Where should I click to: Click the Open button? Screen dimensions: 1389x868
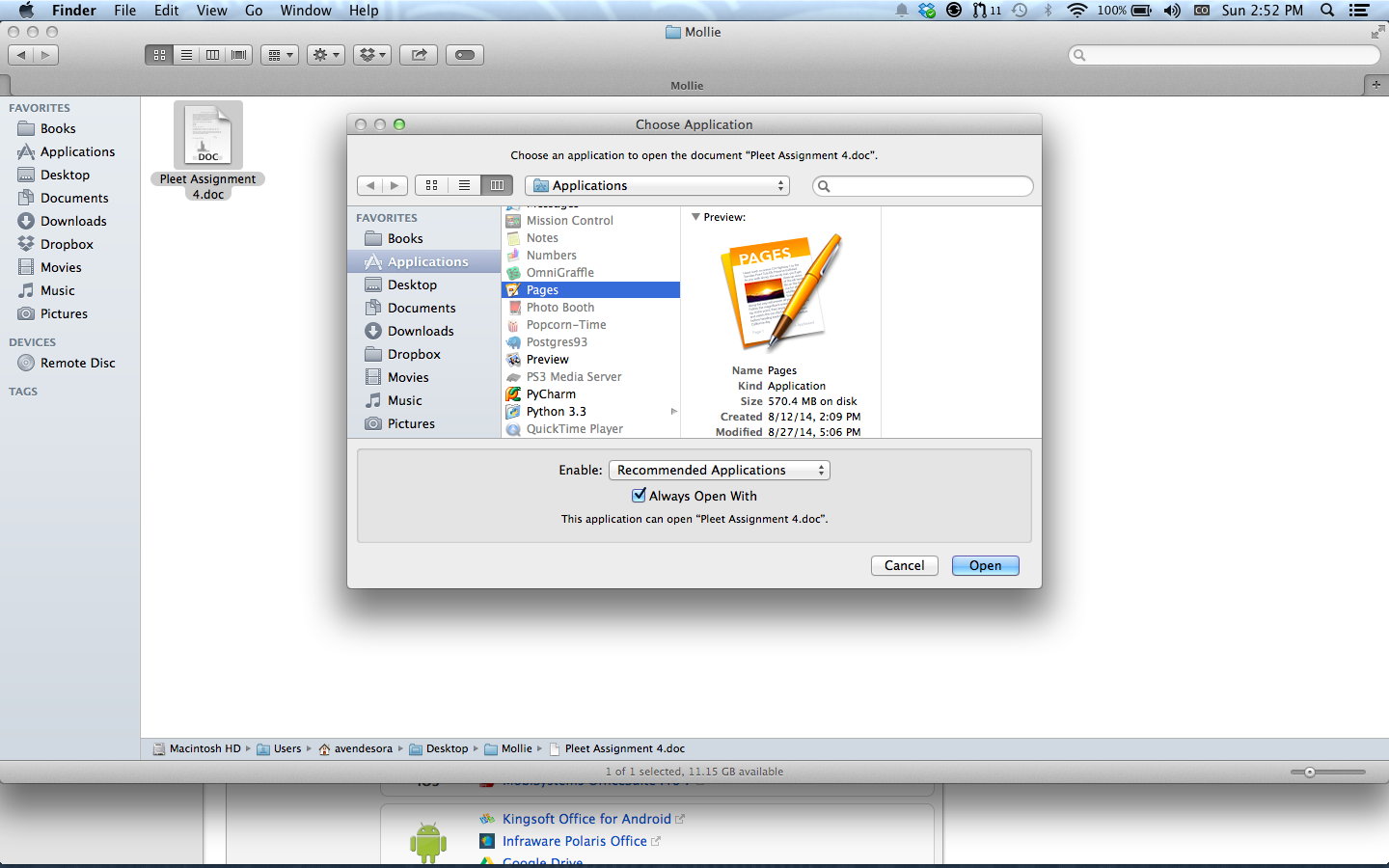[985, 566]
